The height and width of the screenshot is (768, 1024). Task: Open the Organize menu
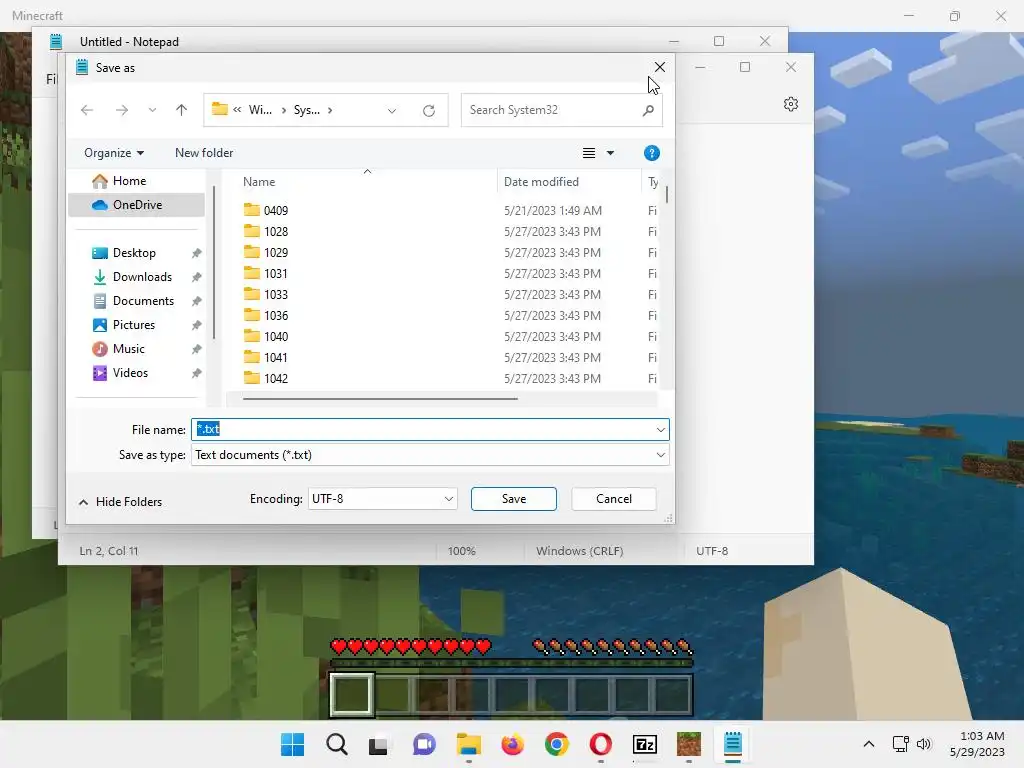pos(114,153)
